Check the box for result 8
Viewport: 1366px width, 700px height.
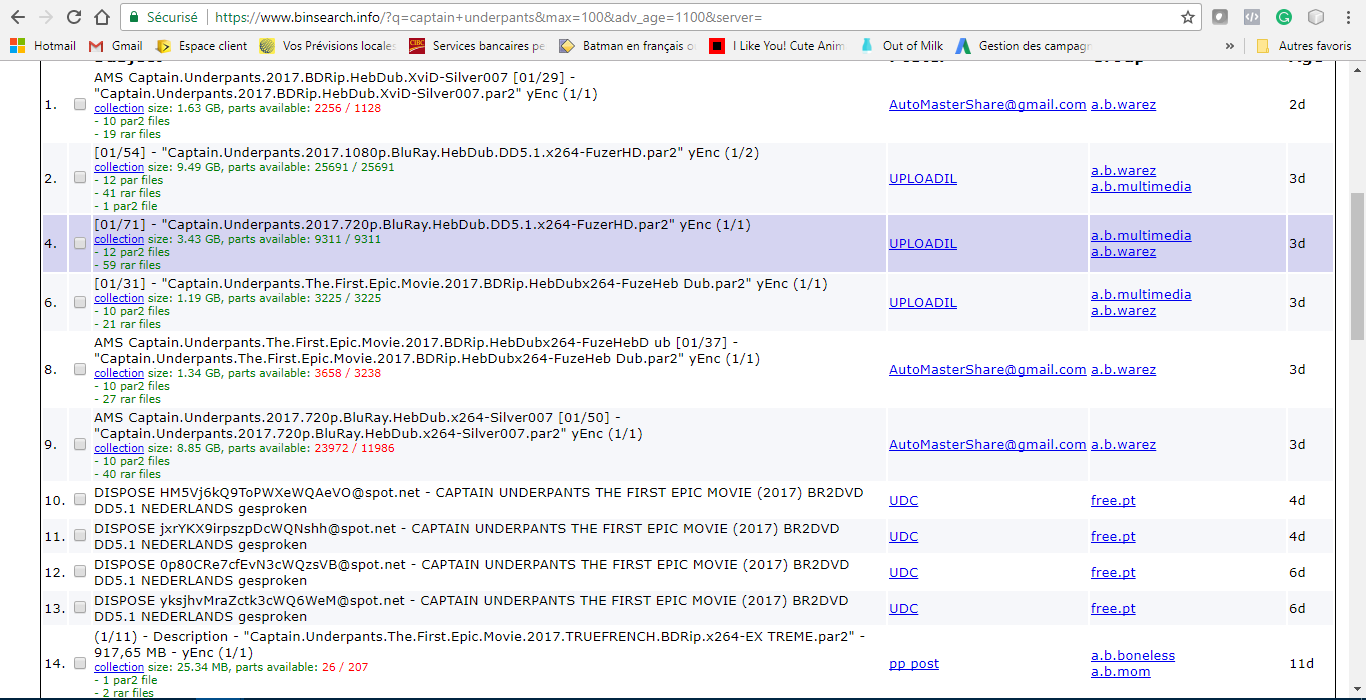pos(80,369)
